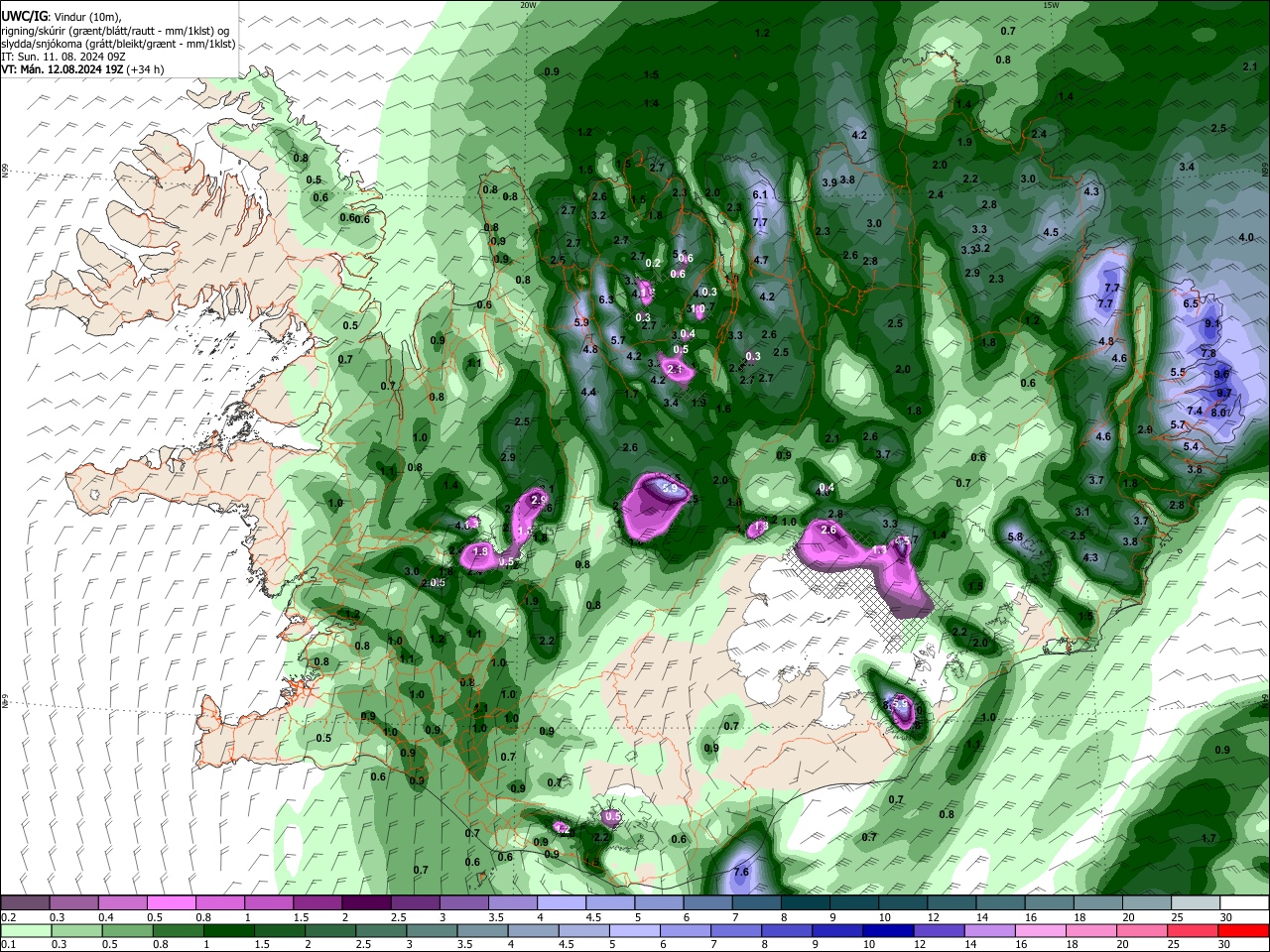The image size is (1270, 952).
Task: Pick the red swatch labeled 30 in bottom legend row
Action: 1244,930
